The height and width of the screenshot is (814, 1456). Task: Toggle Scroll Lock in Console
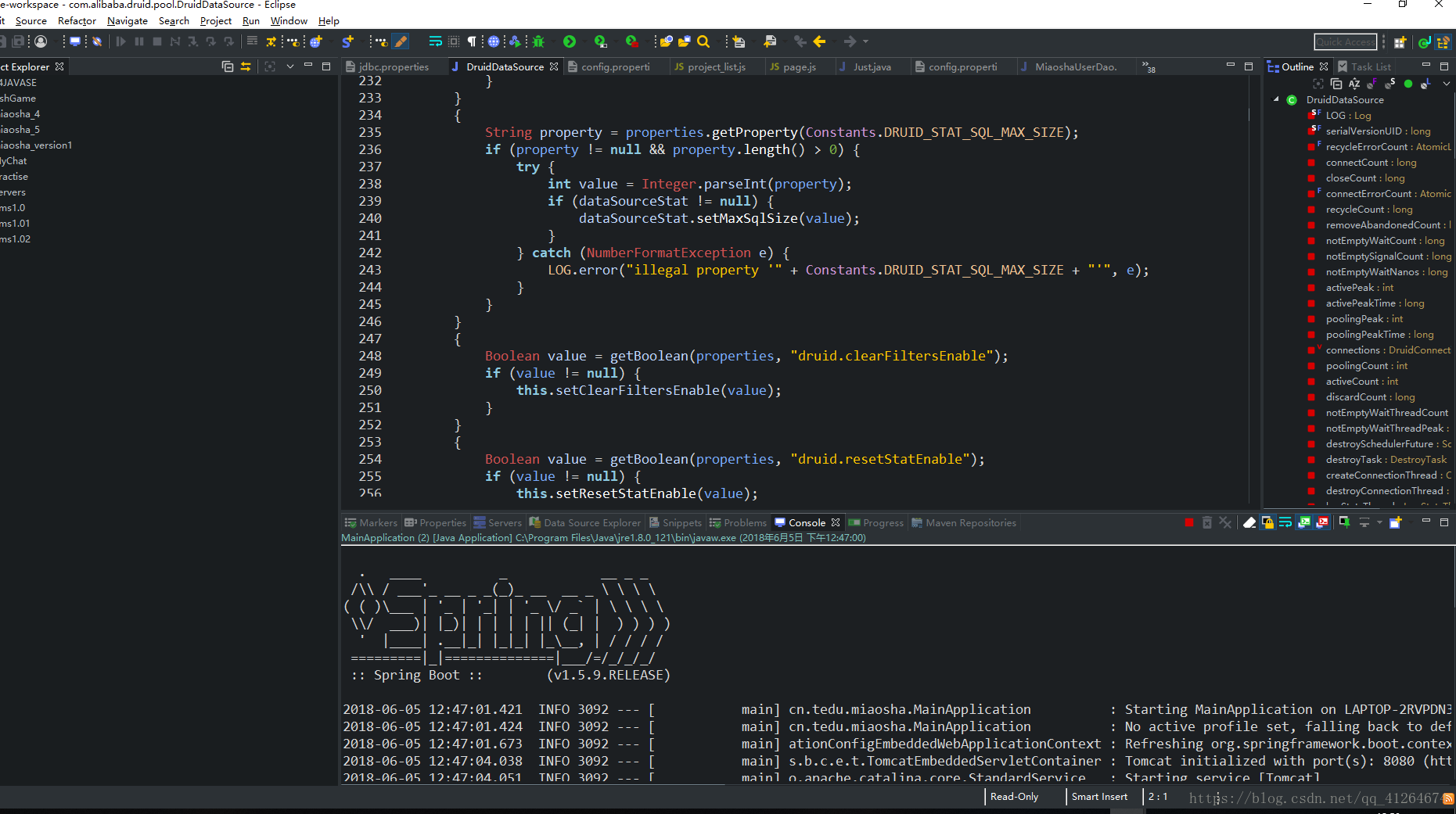[x=1267, y=522]
